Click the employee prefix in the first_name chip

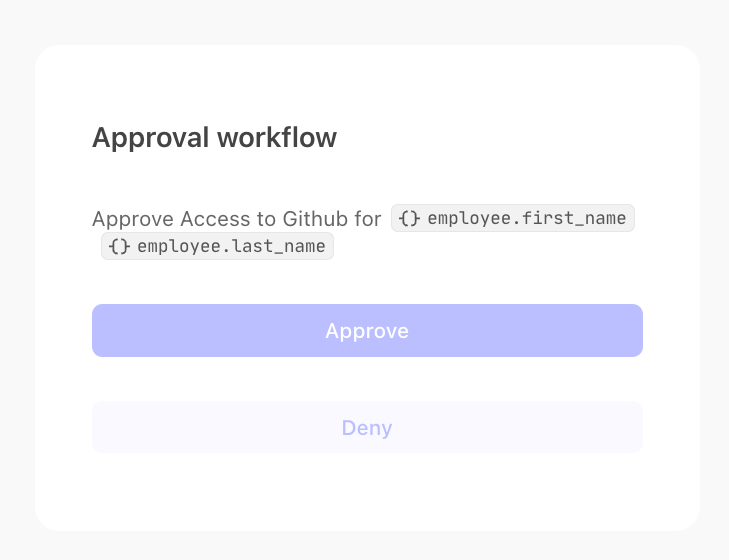[470, 219]
